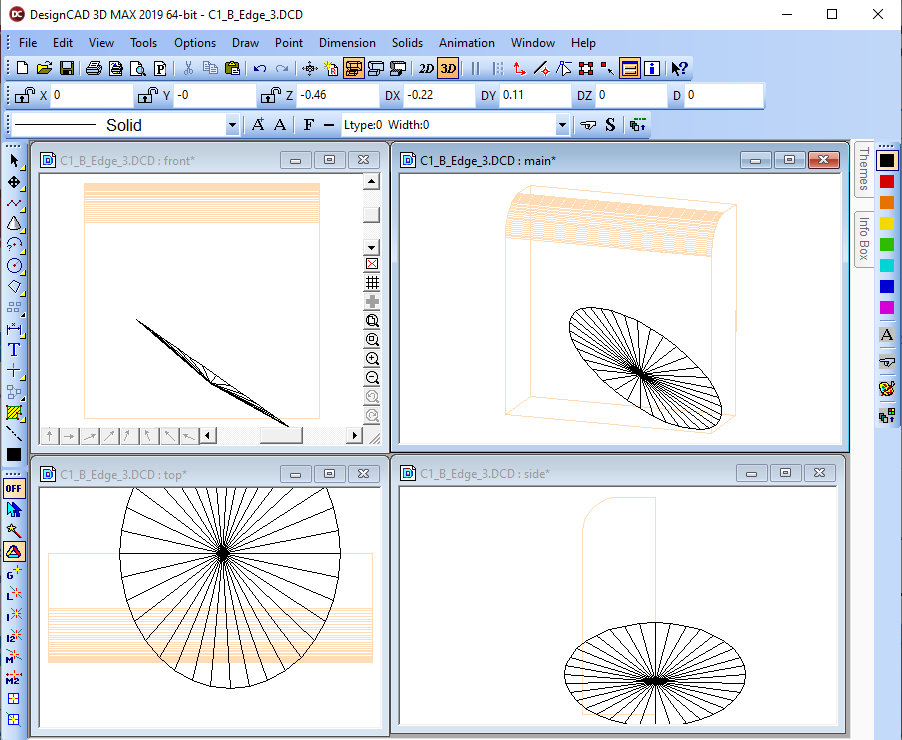Select the Dimension tool in left toolbar
This screenshot has height=740, width=902.
[x=14, y=329]
